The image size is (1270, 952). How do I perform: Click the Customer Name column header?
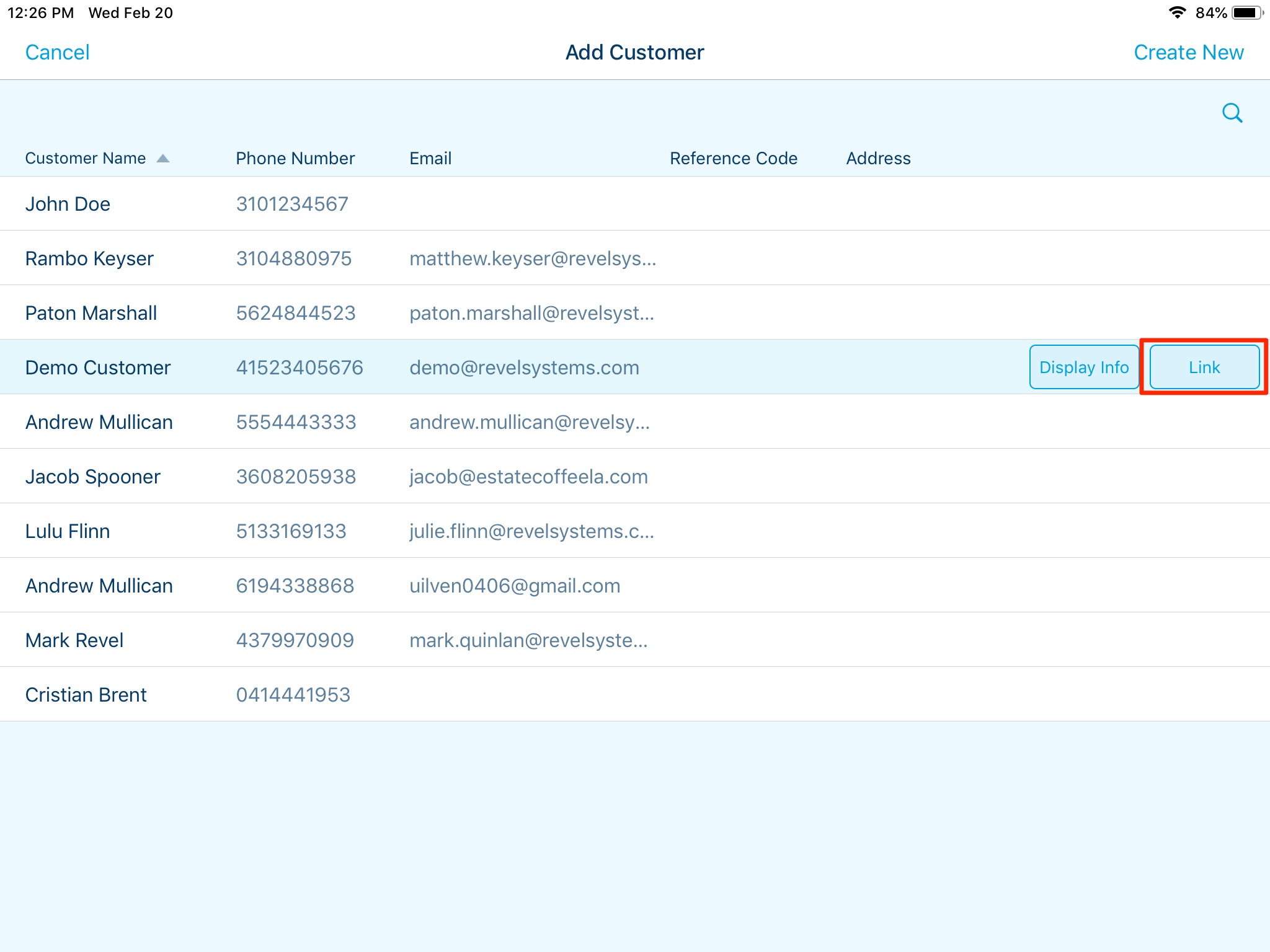pos(86,159)
